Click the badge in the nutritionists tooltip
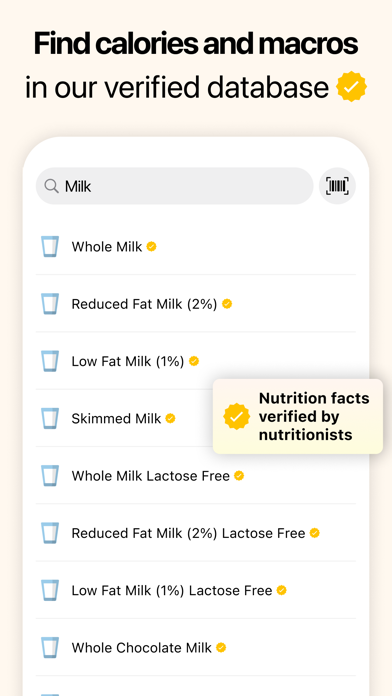 point(237,416)
